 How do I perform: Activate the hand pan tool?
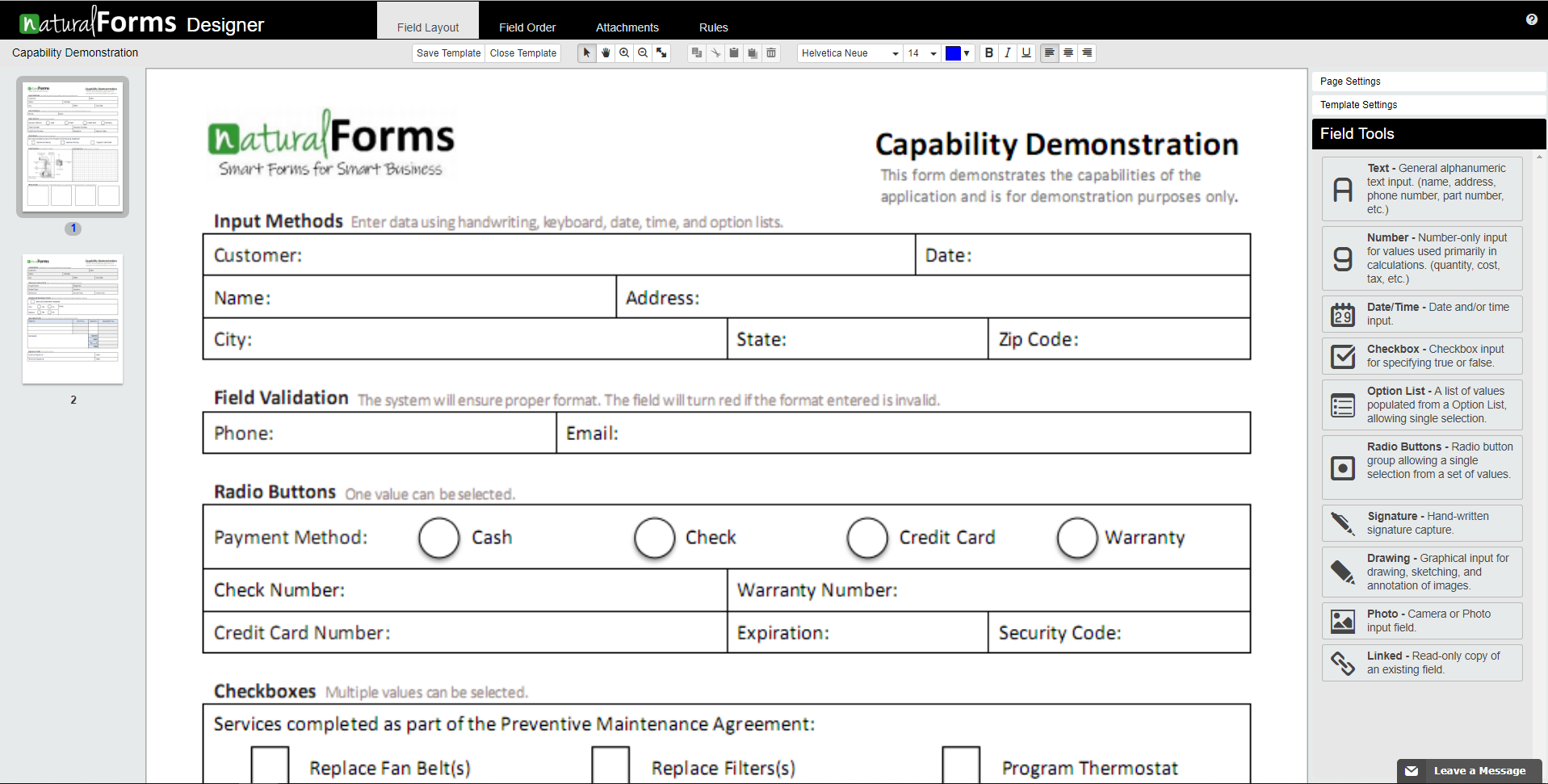606,52
